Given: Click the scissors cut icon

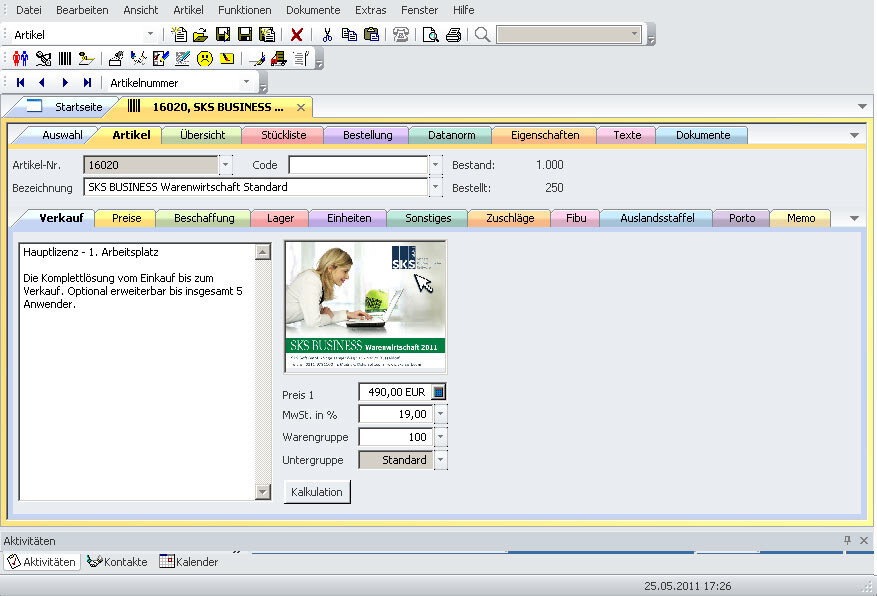Looking at the screenshot, I should [328, 35].
